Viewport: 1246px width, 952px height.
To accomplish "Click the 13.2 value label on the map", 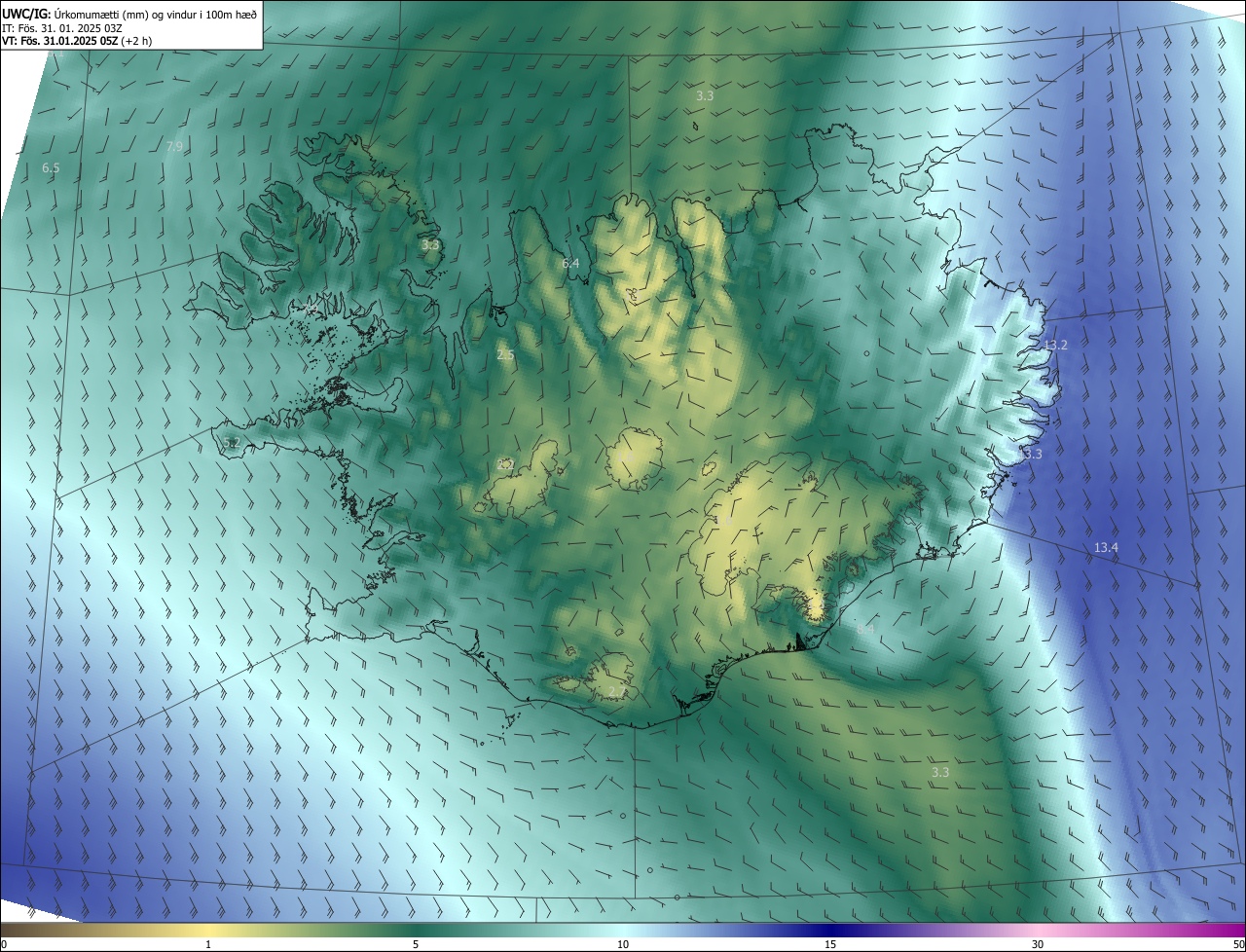I will 1055,346.
